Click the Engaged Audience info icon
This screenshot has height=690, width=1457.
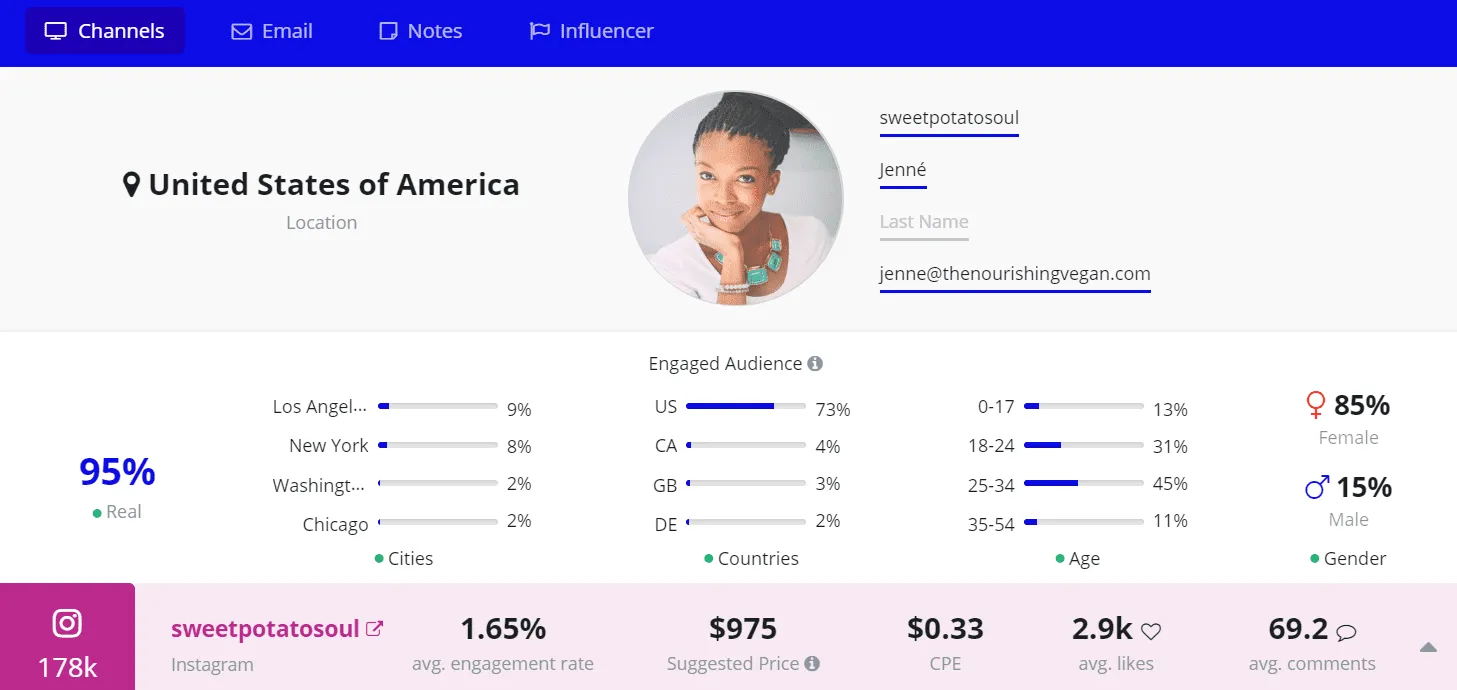point(815,364)
